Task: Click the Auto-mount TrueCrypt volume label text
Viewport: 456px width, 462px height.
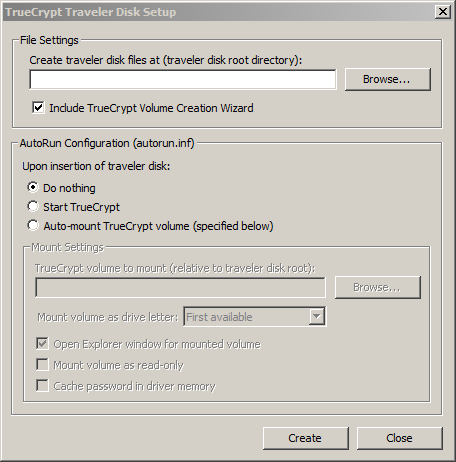Action: (x=158, y=226)
